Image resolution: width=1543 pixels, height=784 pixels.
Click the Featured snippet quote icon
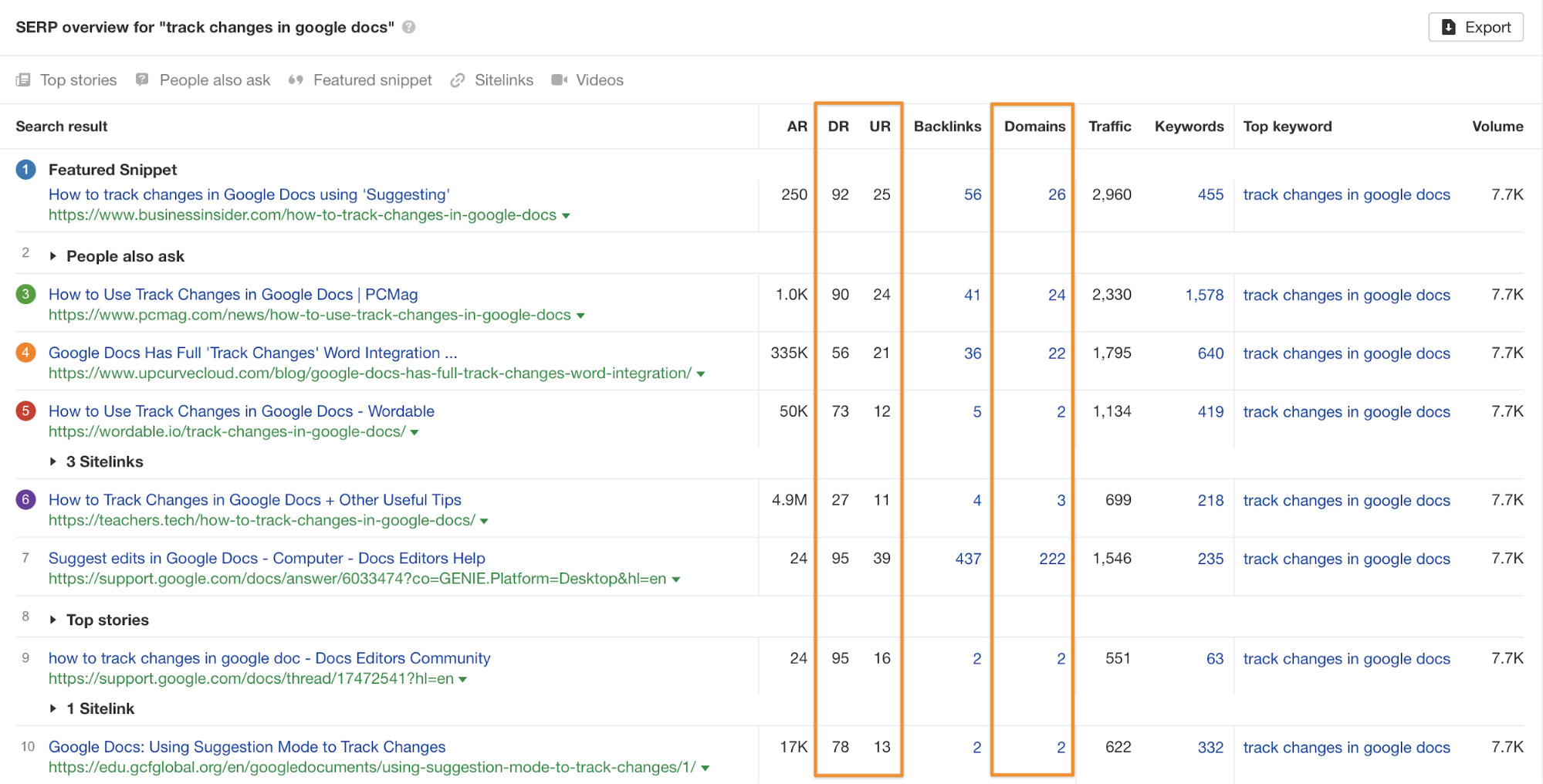click(x=296, y=80)
